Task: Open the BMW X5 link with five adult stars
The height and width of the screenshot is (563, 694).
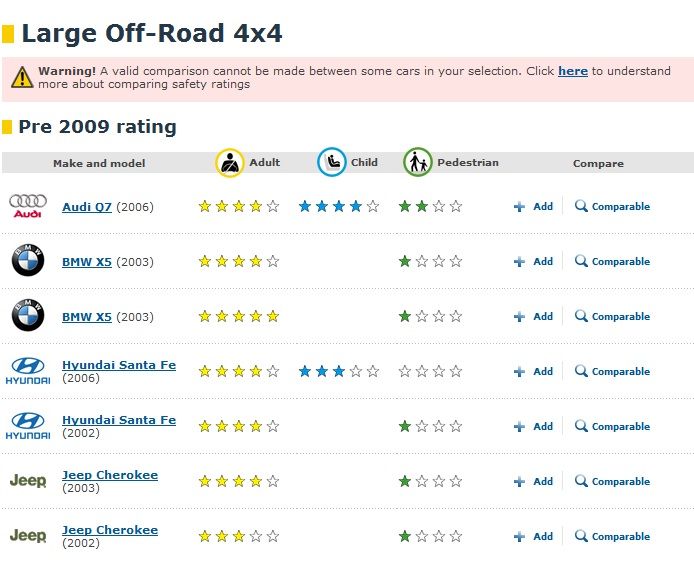Action: click(x=87, y=316)
